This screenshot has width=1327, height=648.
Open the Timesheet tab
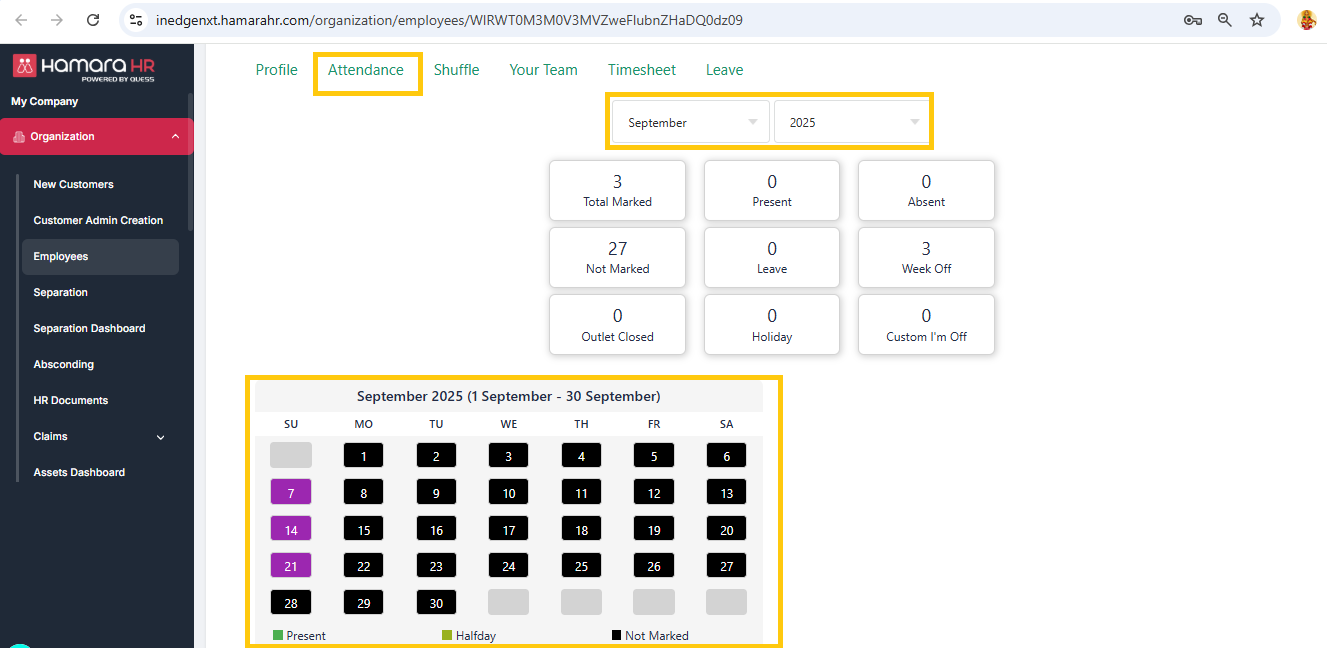(642, 70)
